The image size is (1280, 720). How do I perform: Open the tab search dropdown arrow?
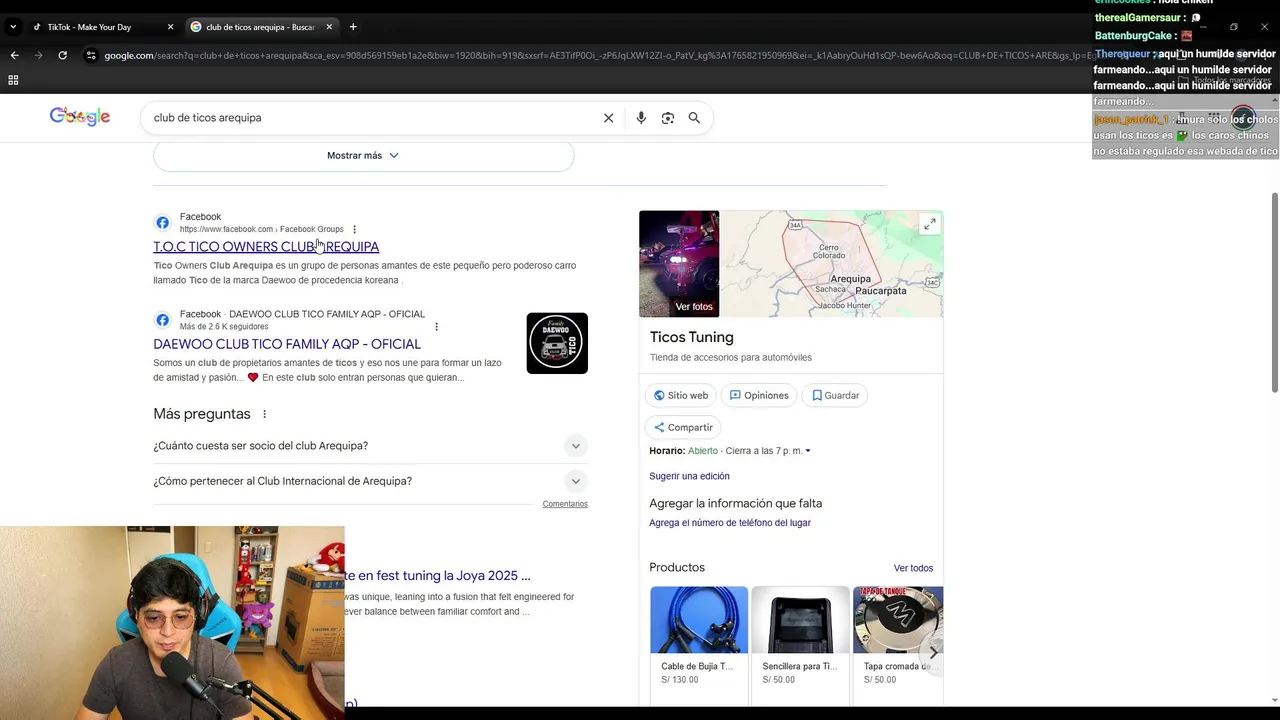pyautogui.click(x=13, y=27)
